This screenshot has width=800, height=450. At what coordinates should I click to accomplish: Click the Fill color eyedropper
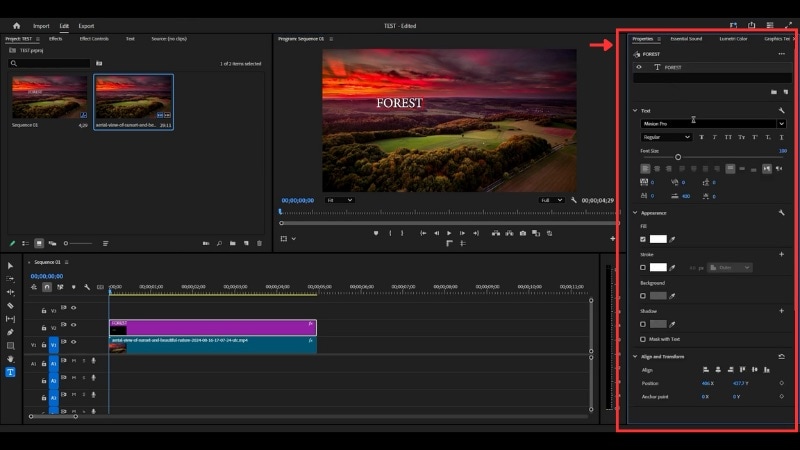coord(673,239)
